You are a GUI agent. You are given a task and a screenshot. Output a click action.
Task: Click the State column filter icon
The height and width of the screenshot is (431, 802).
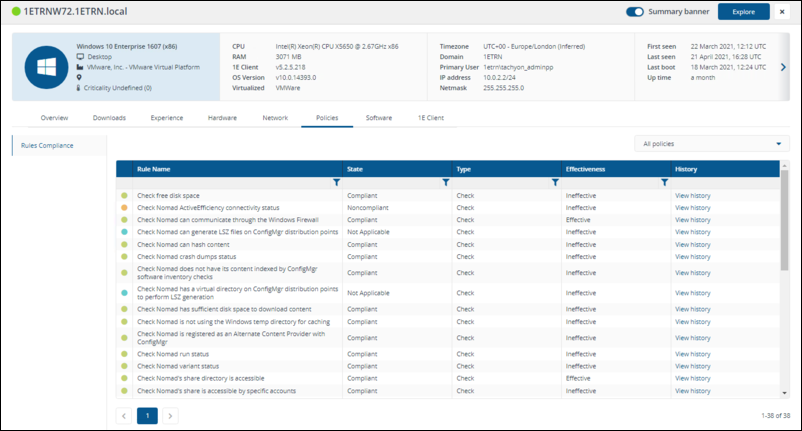click(445, 183)
